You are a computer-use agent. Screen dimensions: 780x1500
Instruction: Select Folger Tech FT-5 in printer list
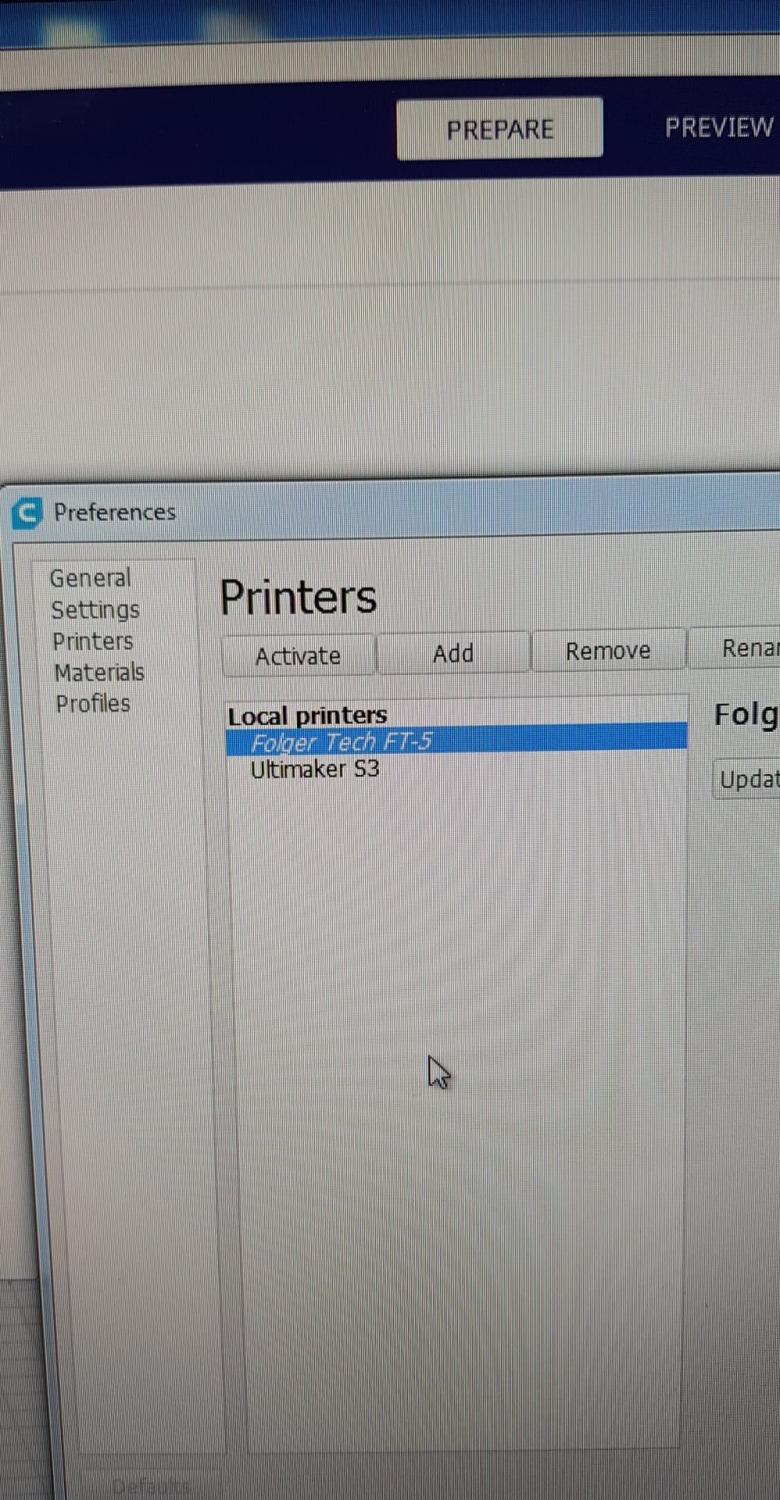click(x=456, y=741)
